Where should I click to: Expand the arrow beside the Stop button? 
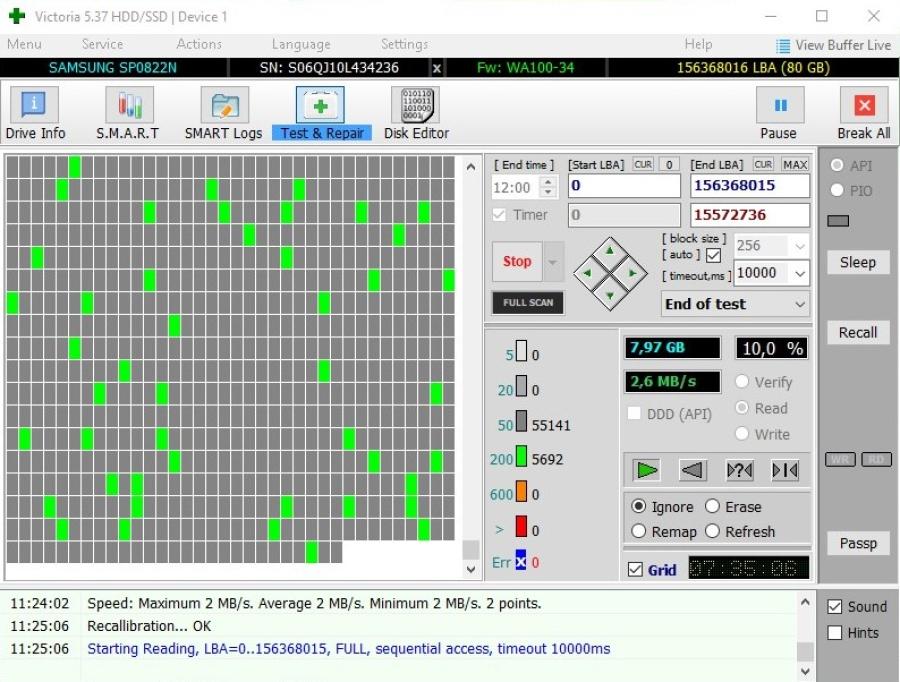pyautogui.click(x=554, y=262)
